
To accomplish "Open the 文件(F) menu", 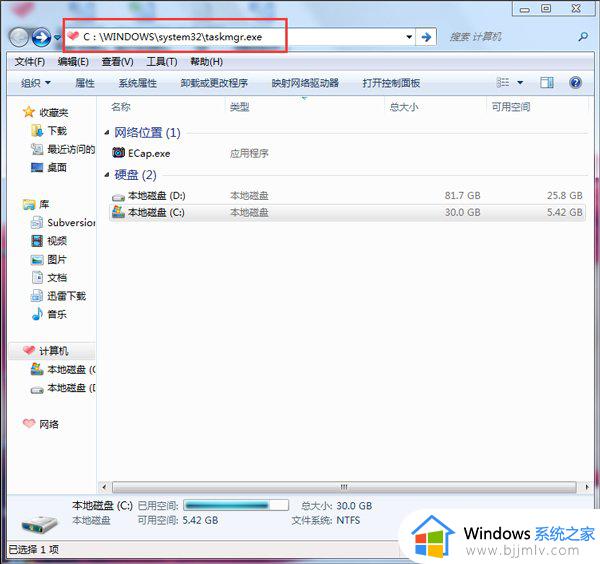I will (29, 62).
